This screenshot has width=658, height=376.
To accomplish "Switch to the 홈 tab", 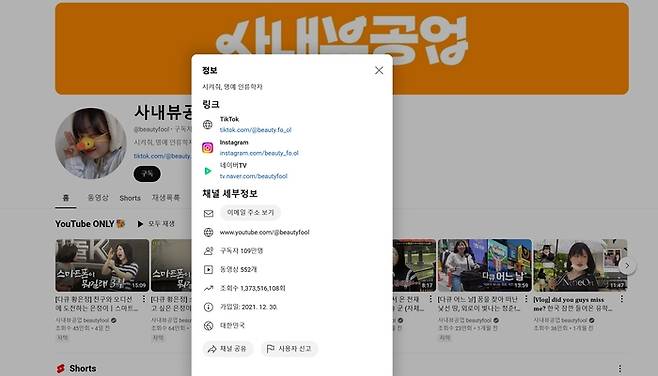I will tap(66, 198).
